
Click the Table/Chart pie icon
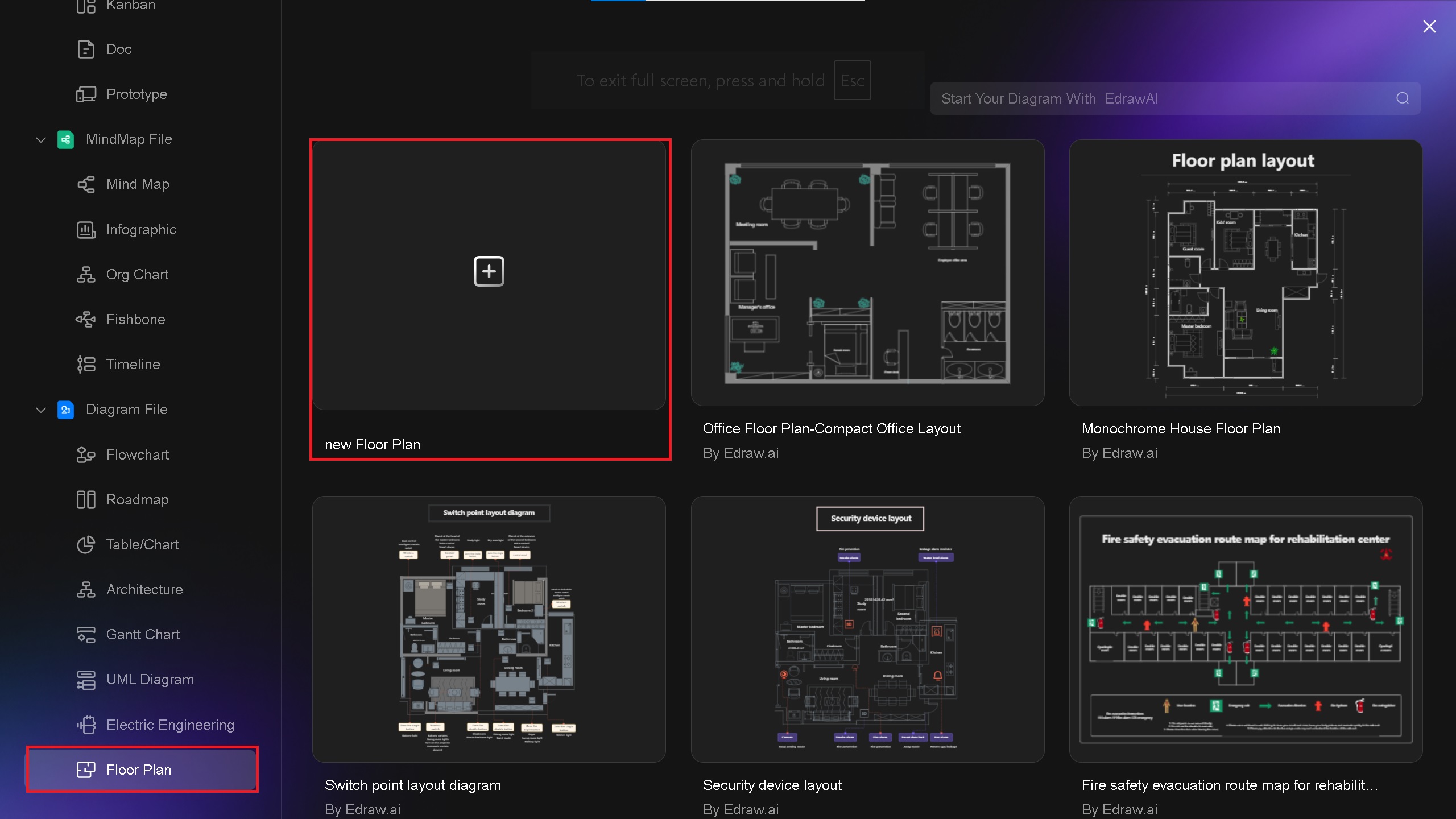(86, 545)
